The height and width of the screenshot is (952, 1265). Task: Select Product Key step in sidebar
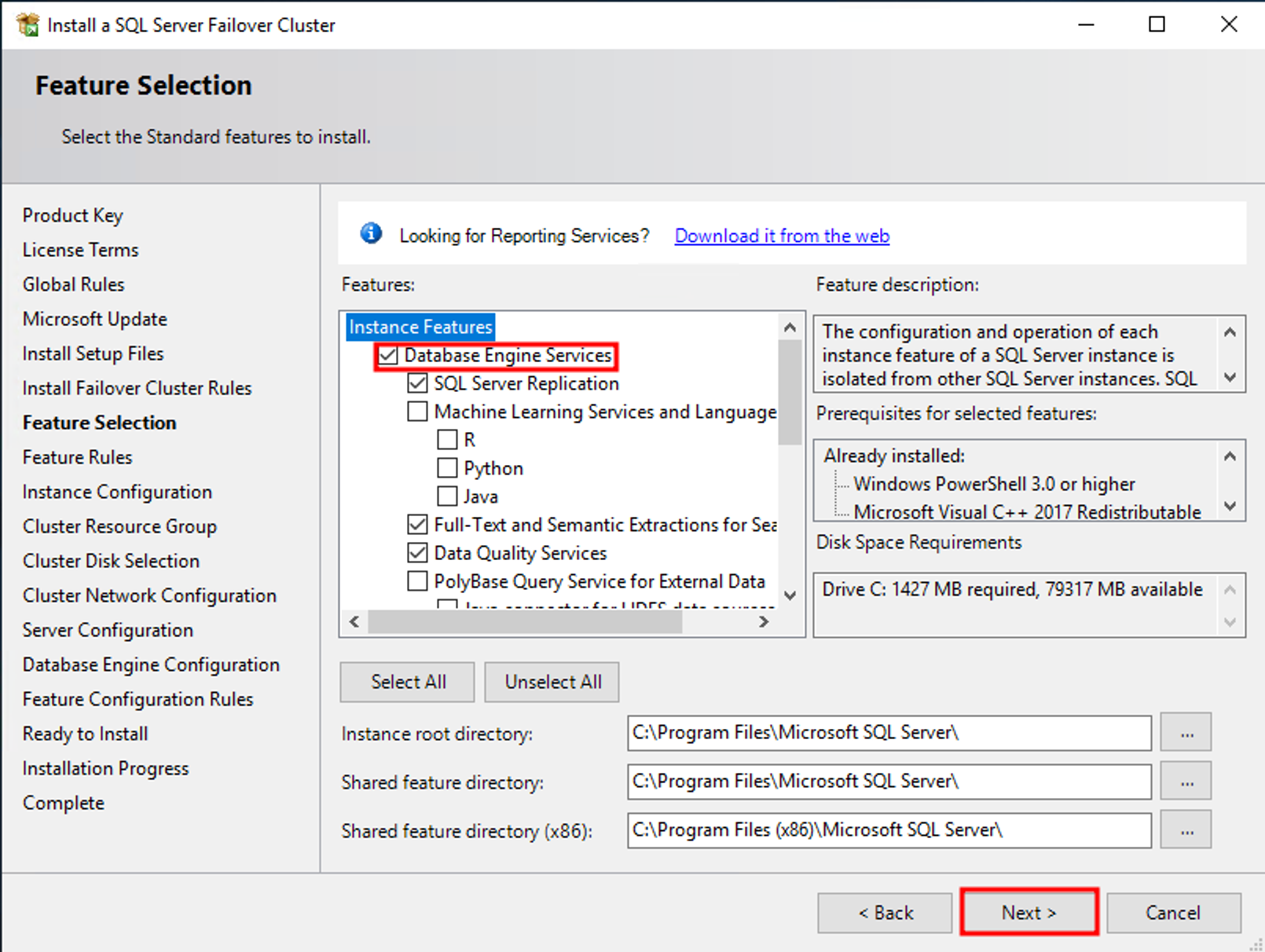point(73,215)
